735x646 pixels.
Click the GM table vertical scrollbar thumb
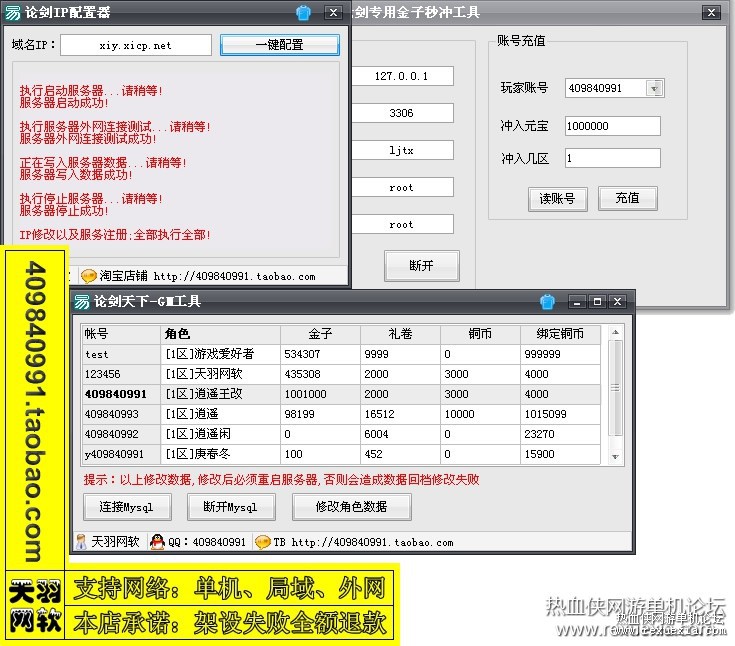coord(615,388)
